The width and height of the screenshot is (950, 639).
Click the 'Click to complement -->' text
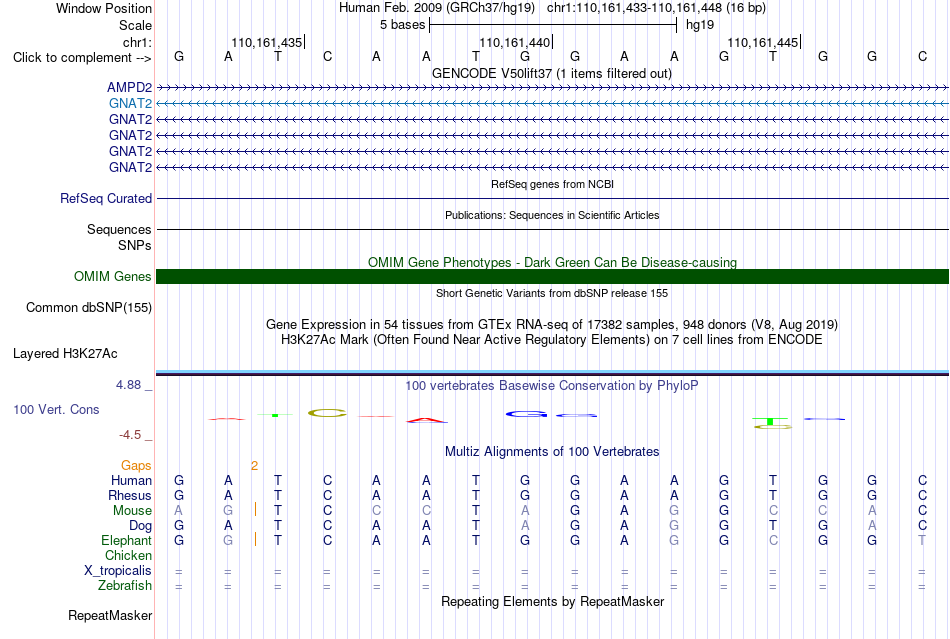(82, 58)
